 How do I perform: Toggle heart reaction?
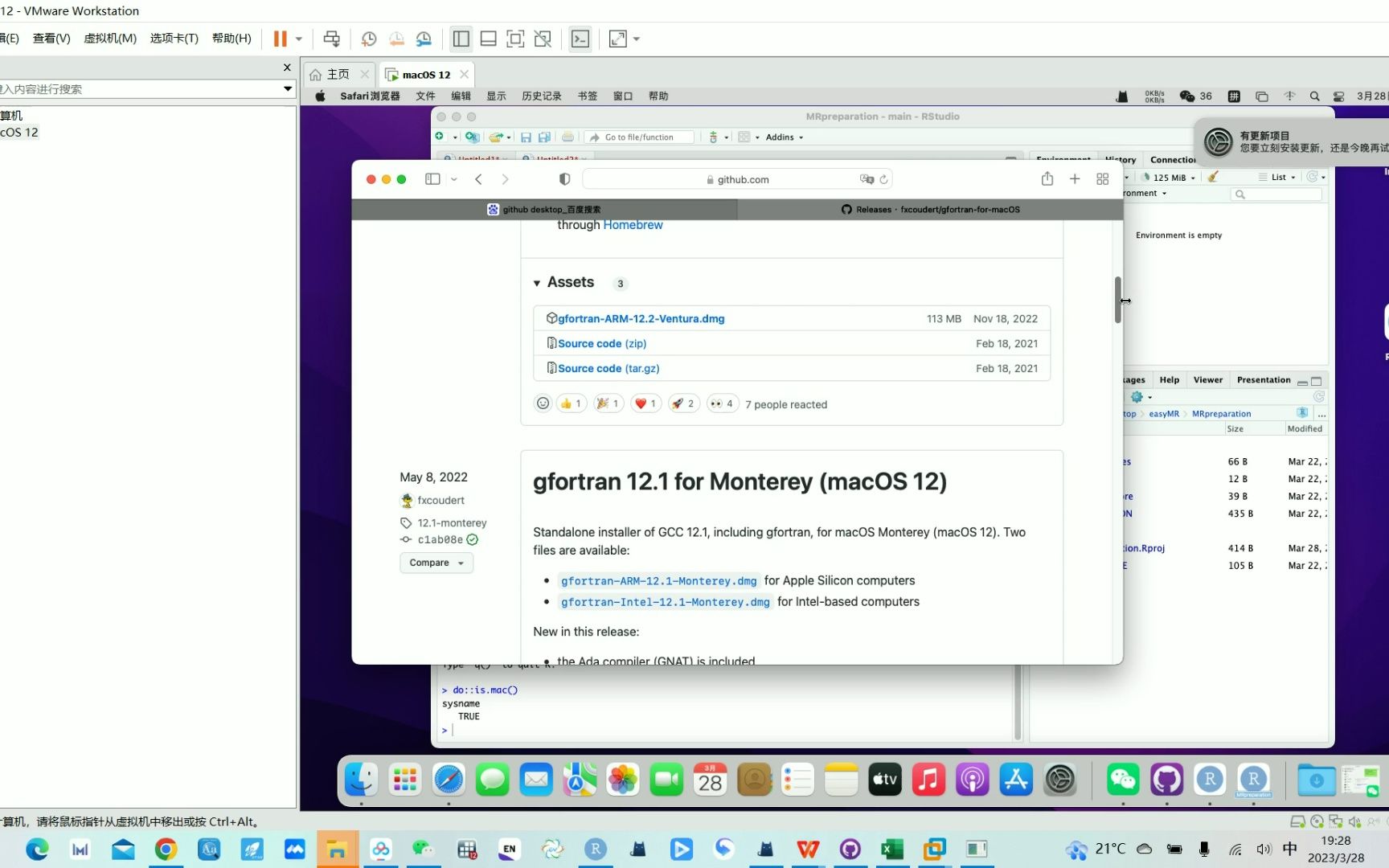pyautogui.click(x=645, y=403)
